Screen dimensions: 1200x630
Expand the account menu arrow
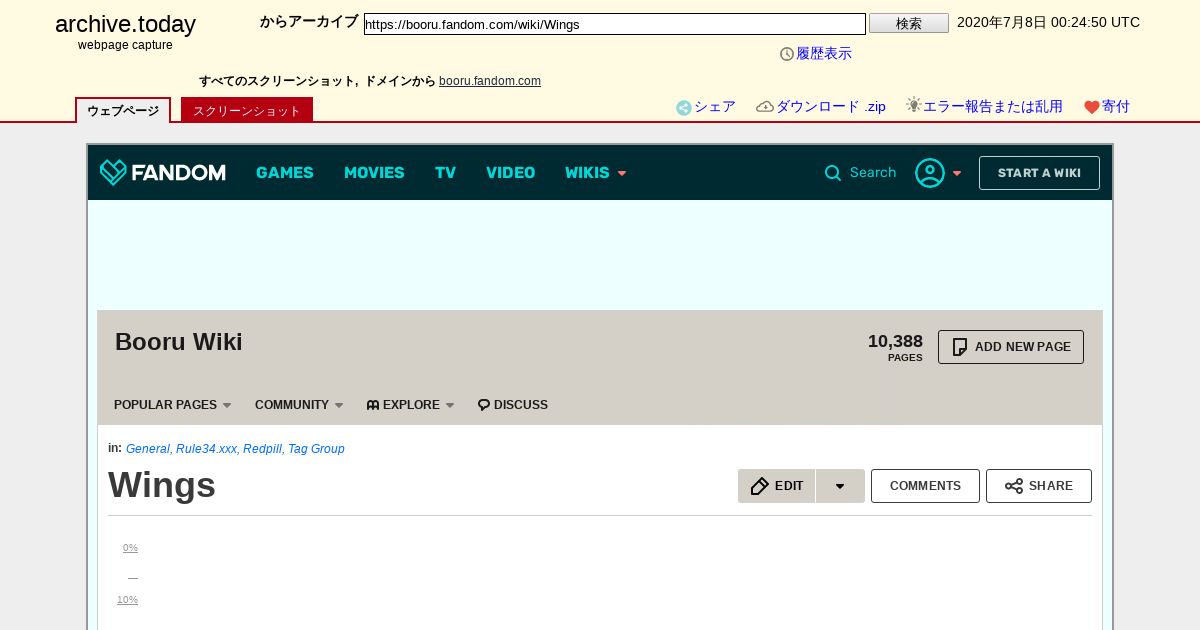pos(957,174)
